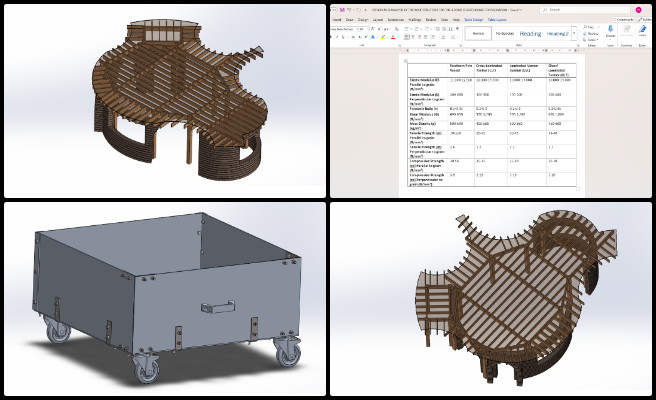
Task: Click the sort icon in Paragraph group
Action: (451, 29)
